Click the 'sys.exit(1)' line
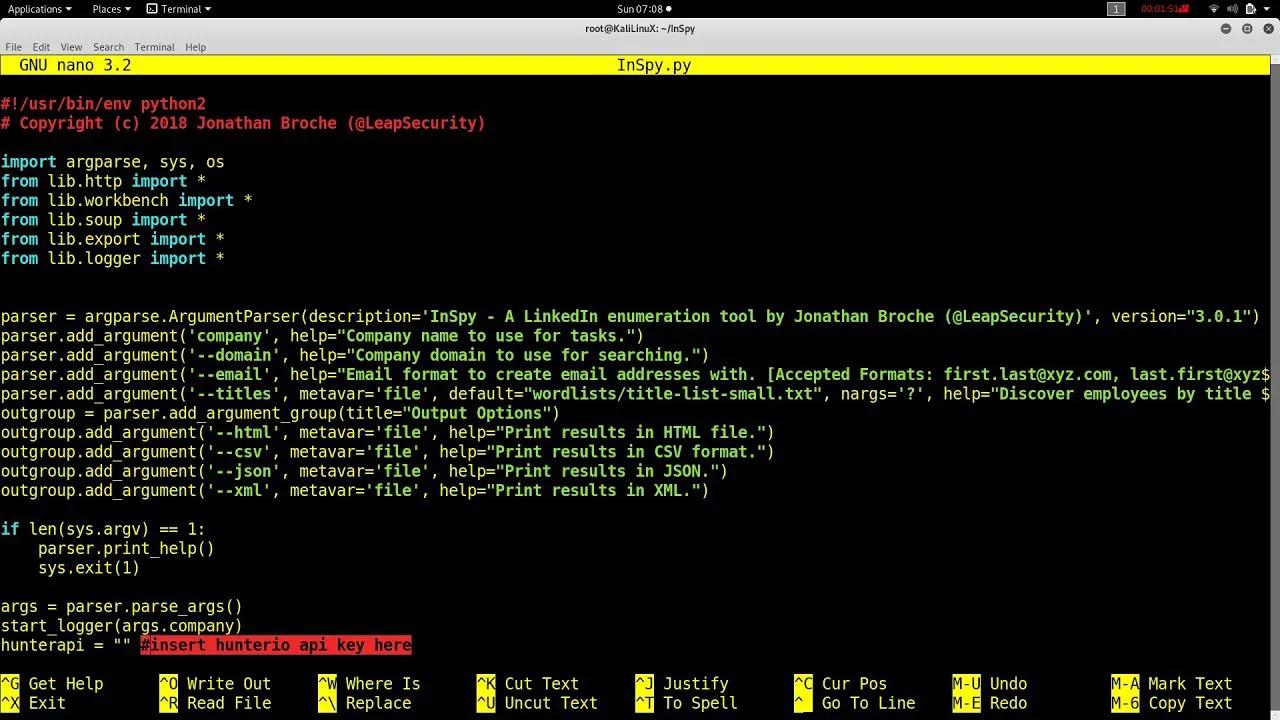The image size is (1280, 720). (x=89, y=568)
